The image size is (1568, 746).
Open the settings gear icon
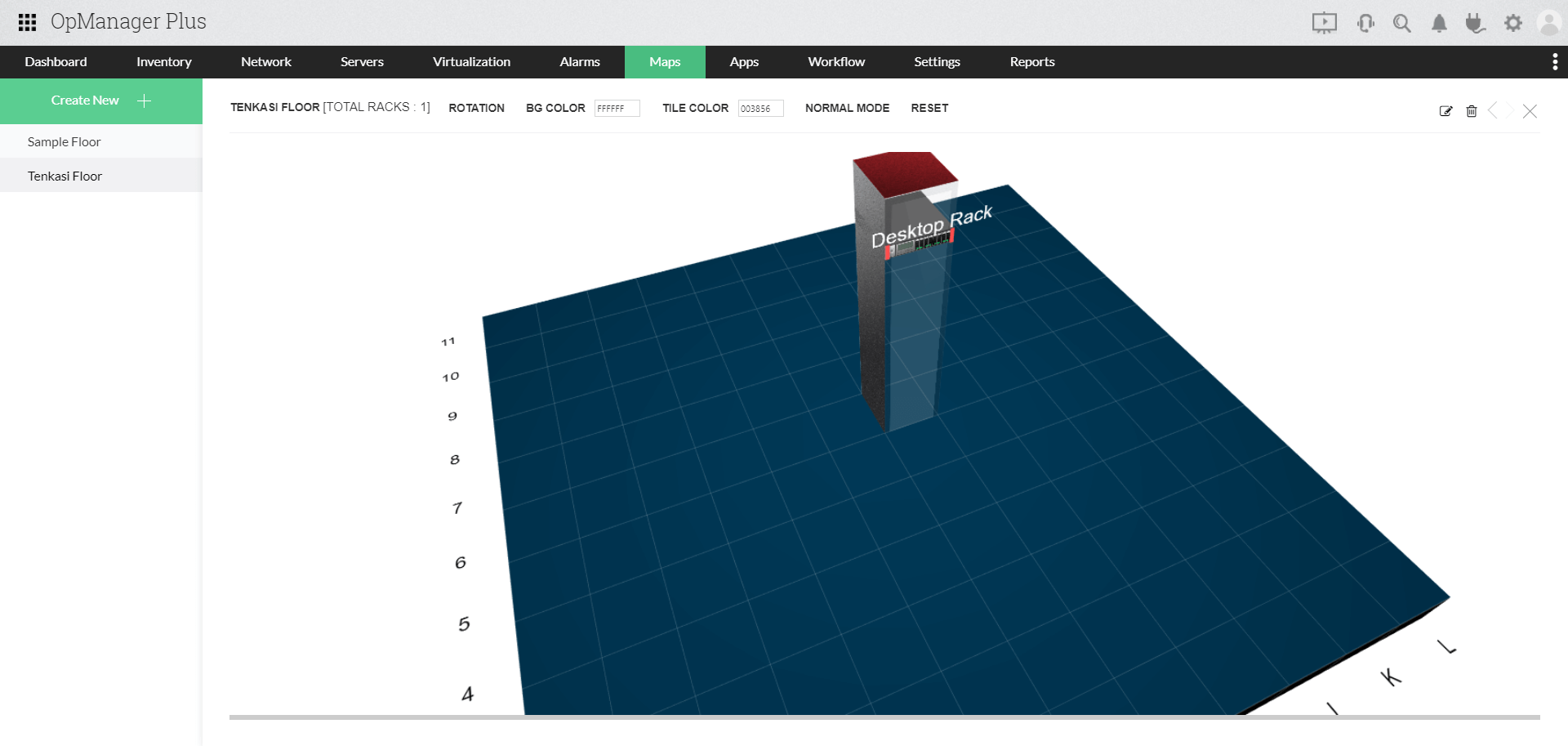(x=1513, y=22)
